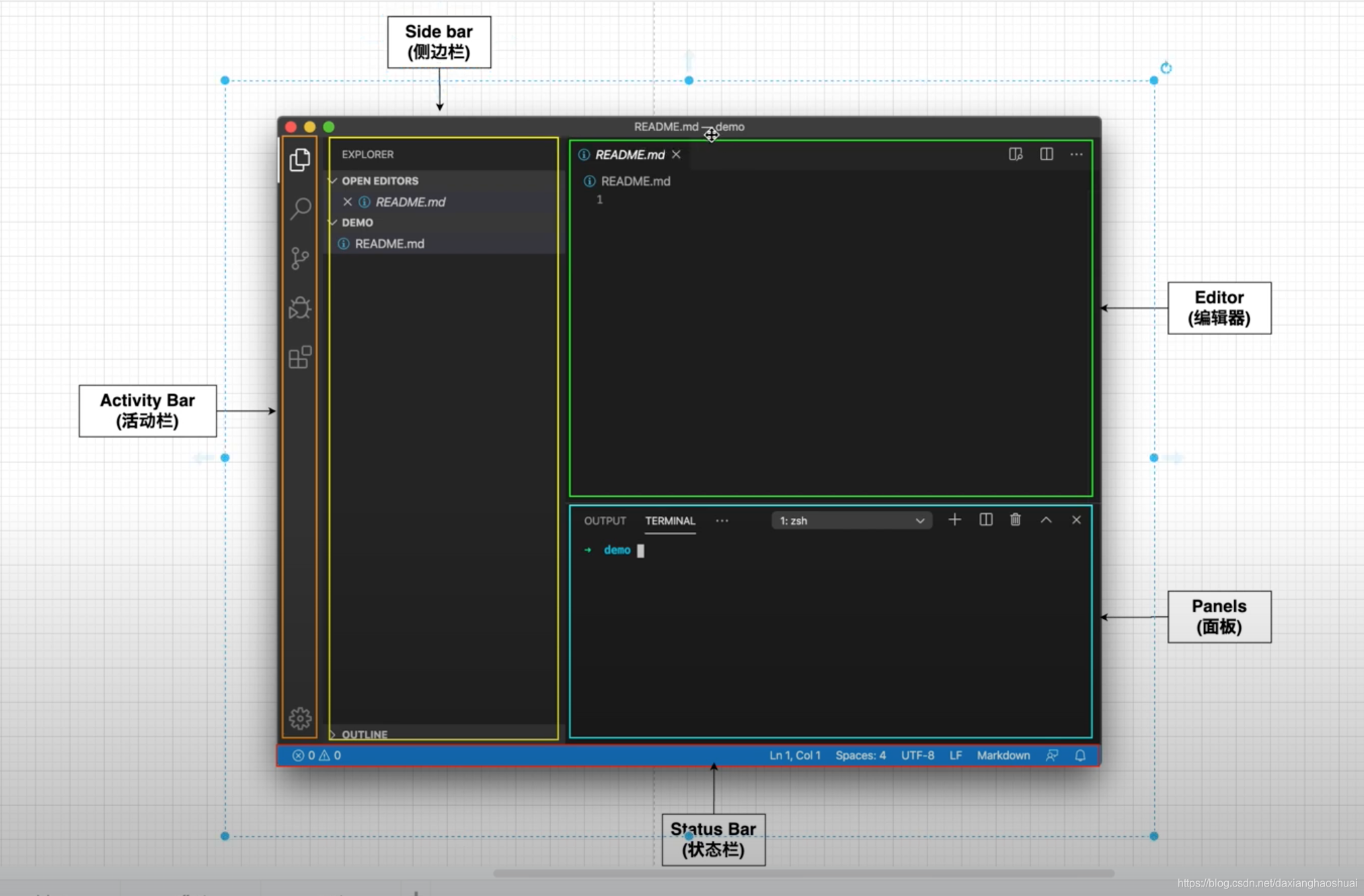Kill the terminal with trash icon

pyautogui.click(x=1016, y=519)
